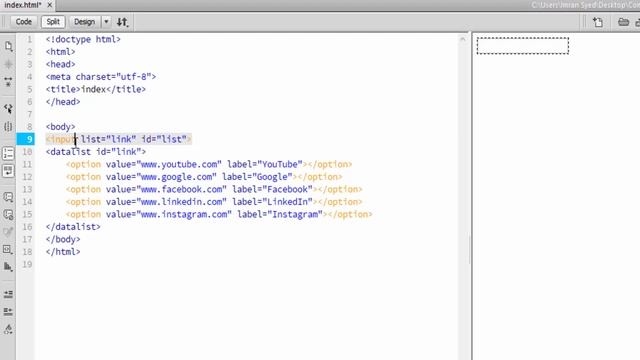
Task: Click the '<title>index</title>' line
Action: pyautogui.click(x=96, y=89)
